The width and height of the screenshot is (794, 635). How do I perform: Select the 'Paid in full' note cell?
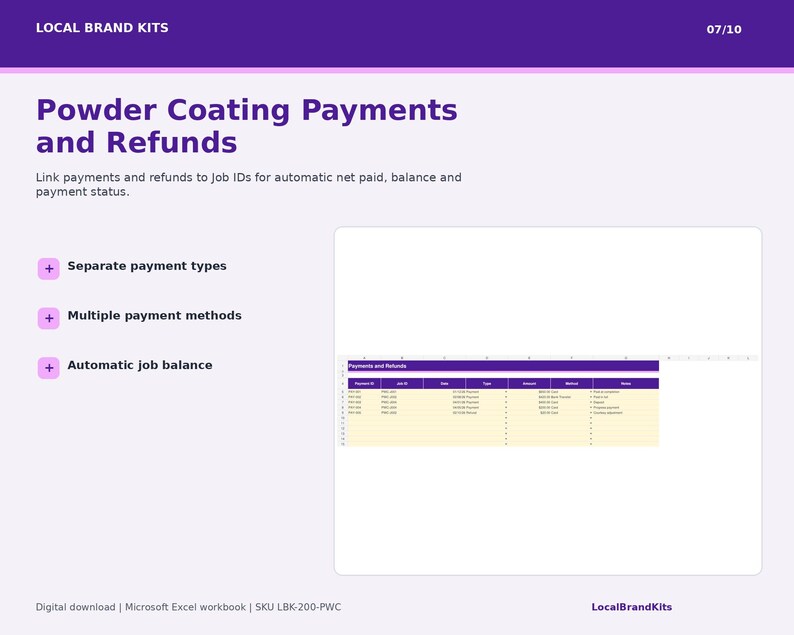point(626,397)
